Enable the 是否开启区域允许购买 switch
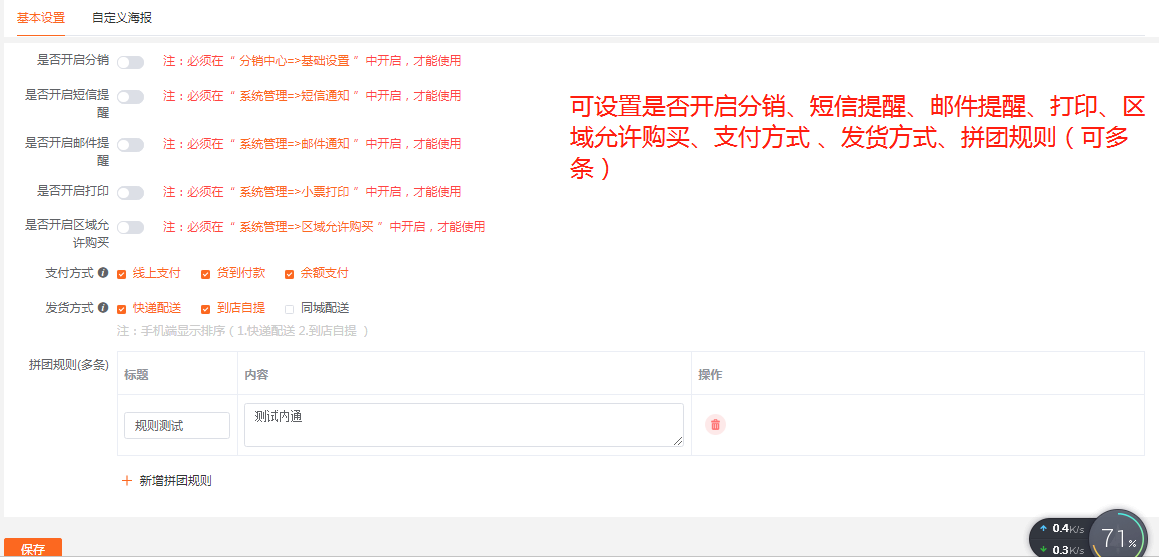The height and width of the screenshot is (557, 1159). 130,228
